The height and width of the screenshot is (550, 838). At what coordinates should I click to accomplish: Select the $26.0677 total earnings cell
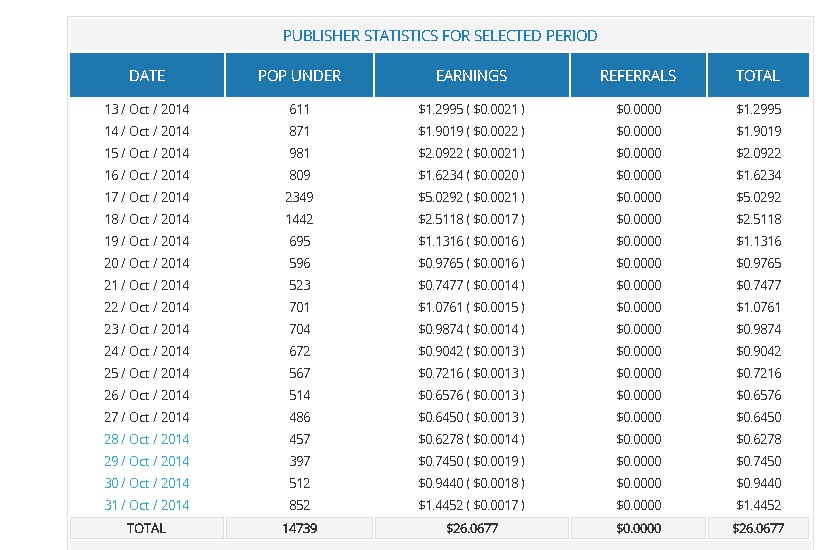471,528
